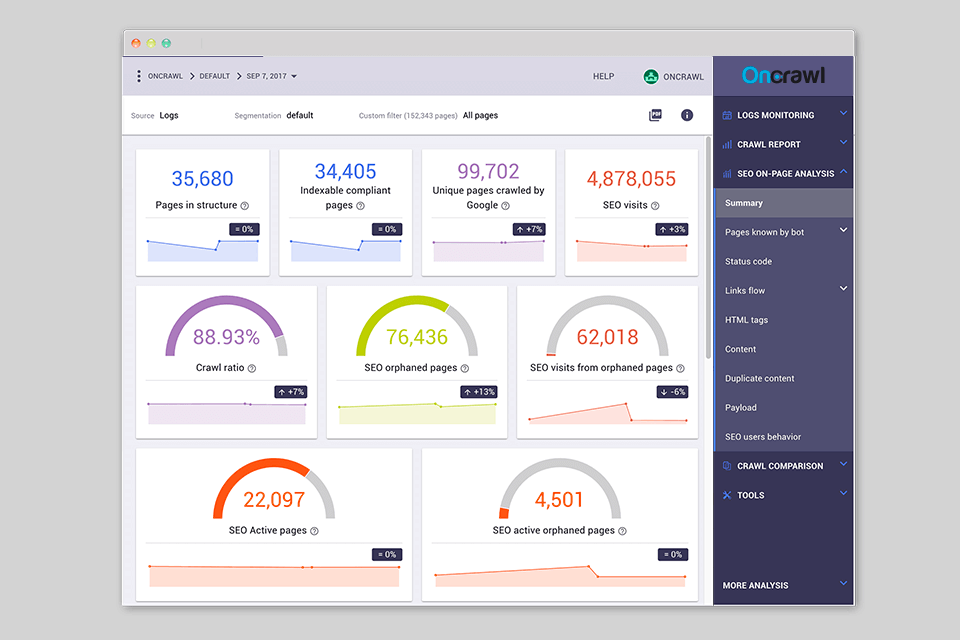Click the +3% trend badge on SEO visits
The width and height of the screenshot is (960, 640).
click(x=672, y=229)
